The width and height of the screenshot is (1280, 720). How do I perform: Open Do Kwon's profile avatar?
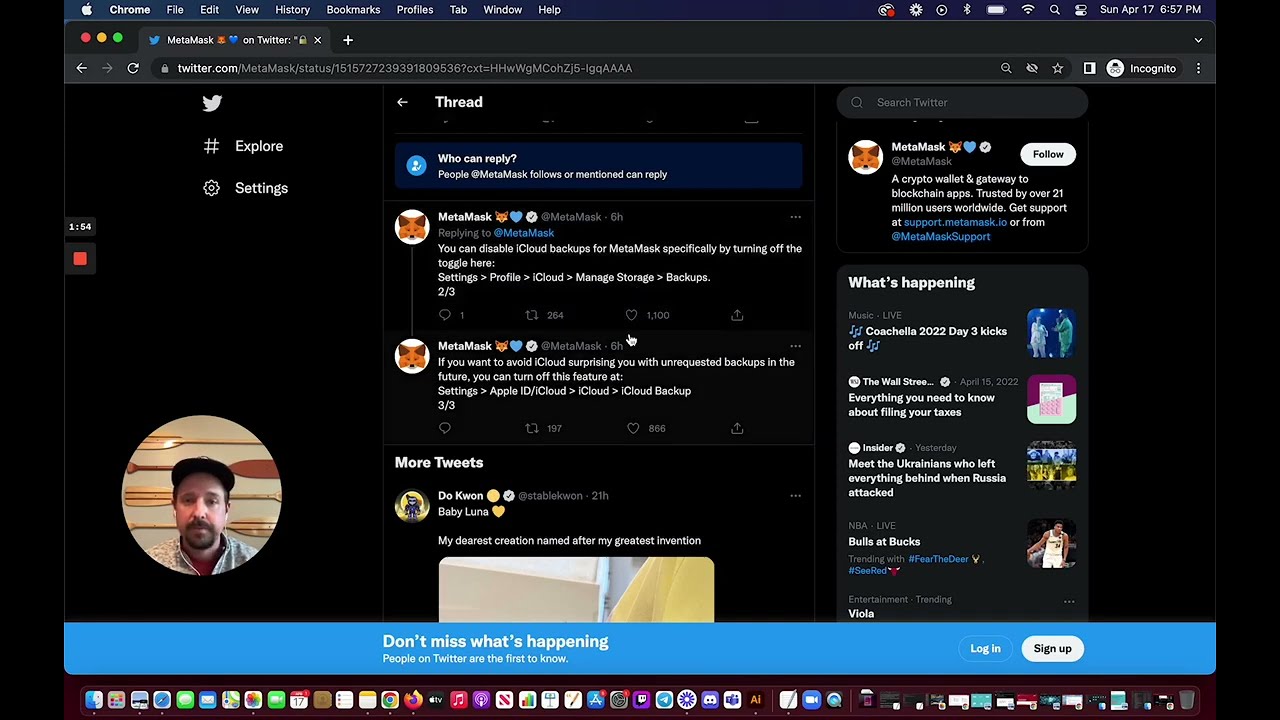412,506
